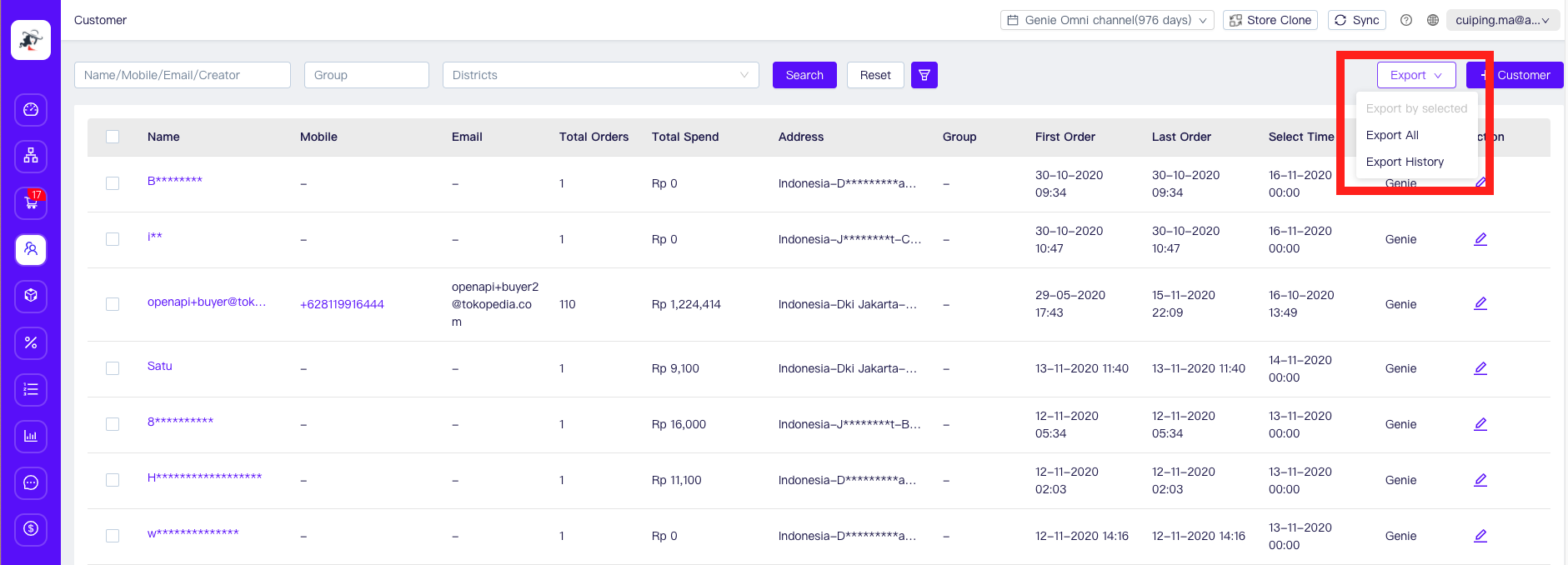Expand the cuiping.ma account dropdown

coord(1501,20)
